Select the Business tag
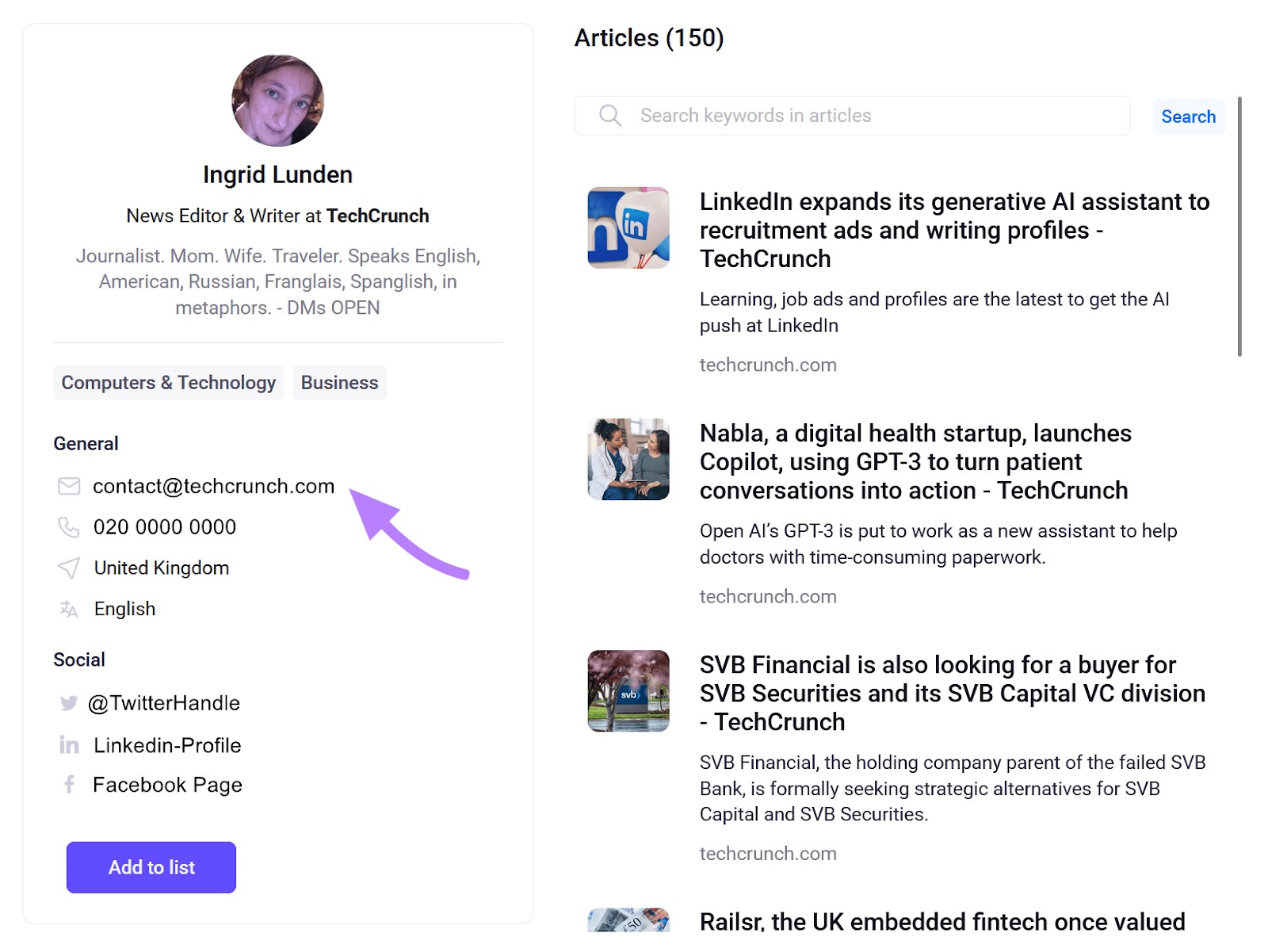 (339, 382)
